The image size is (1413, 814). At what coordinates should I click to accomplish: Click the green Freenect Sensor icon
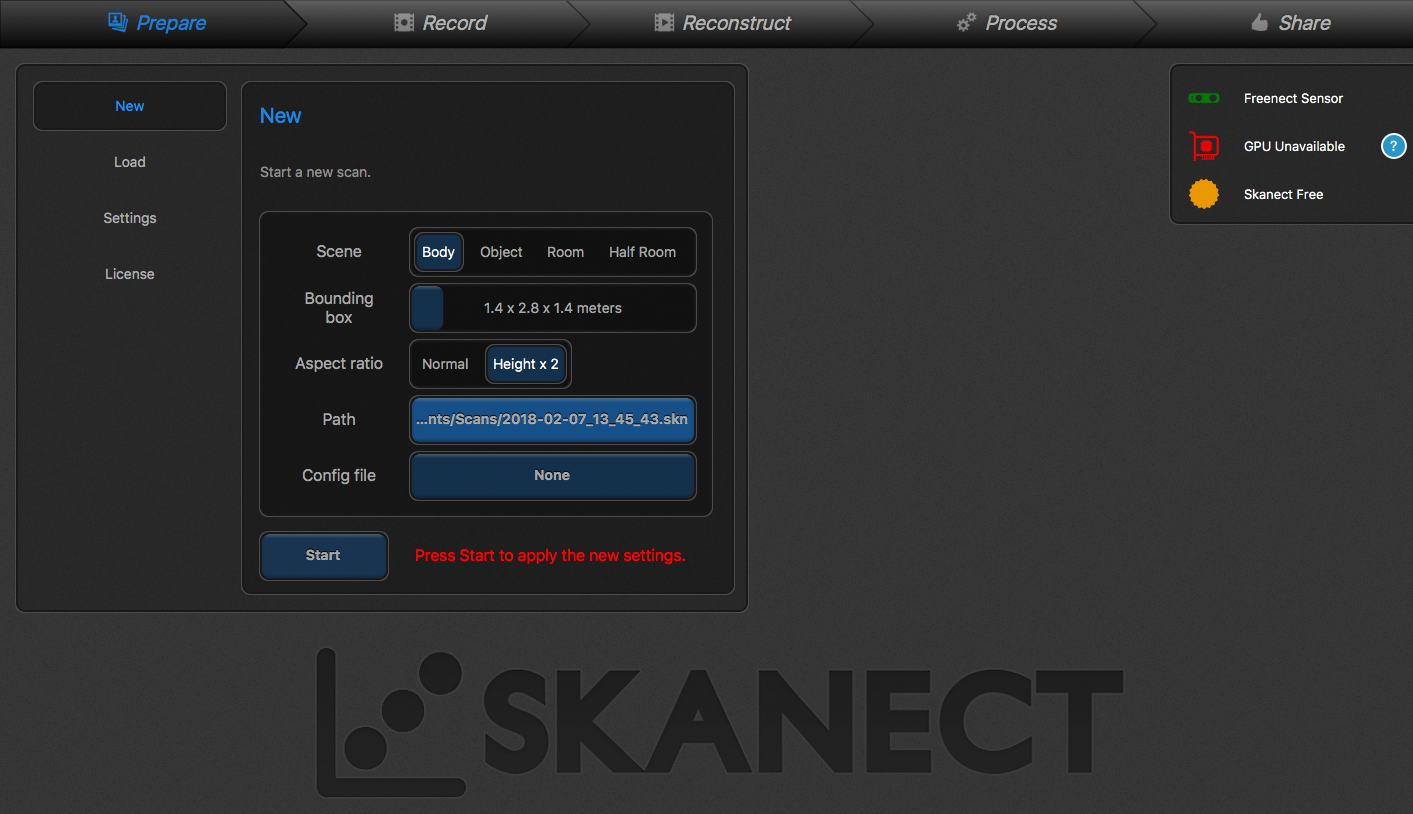(1203, 98)
